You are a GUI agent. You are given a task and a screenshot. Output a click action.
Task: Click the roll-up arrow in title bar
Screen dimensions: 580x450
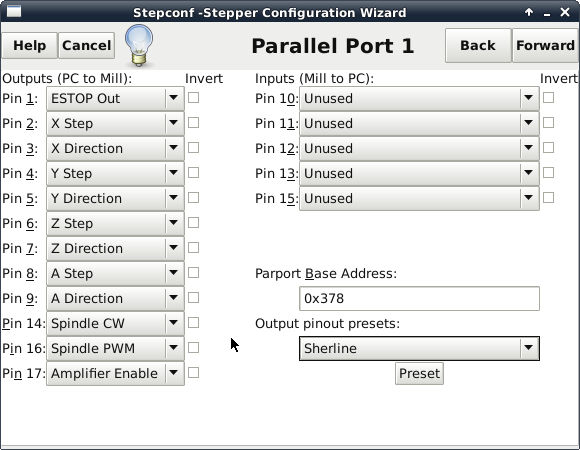click(529, 12)
